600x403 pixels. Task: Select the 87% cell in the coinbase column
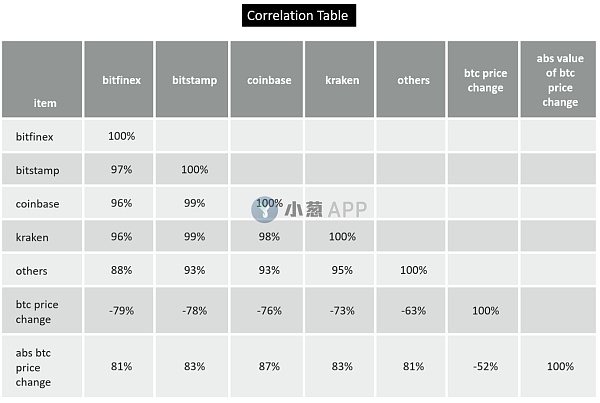pos(267,366)
